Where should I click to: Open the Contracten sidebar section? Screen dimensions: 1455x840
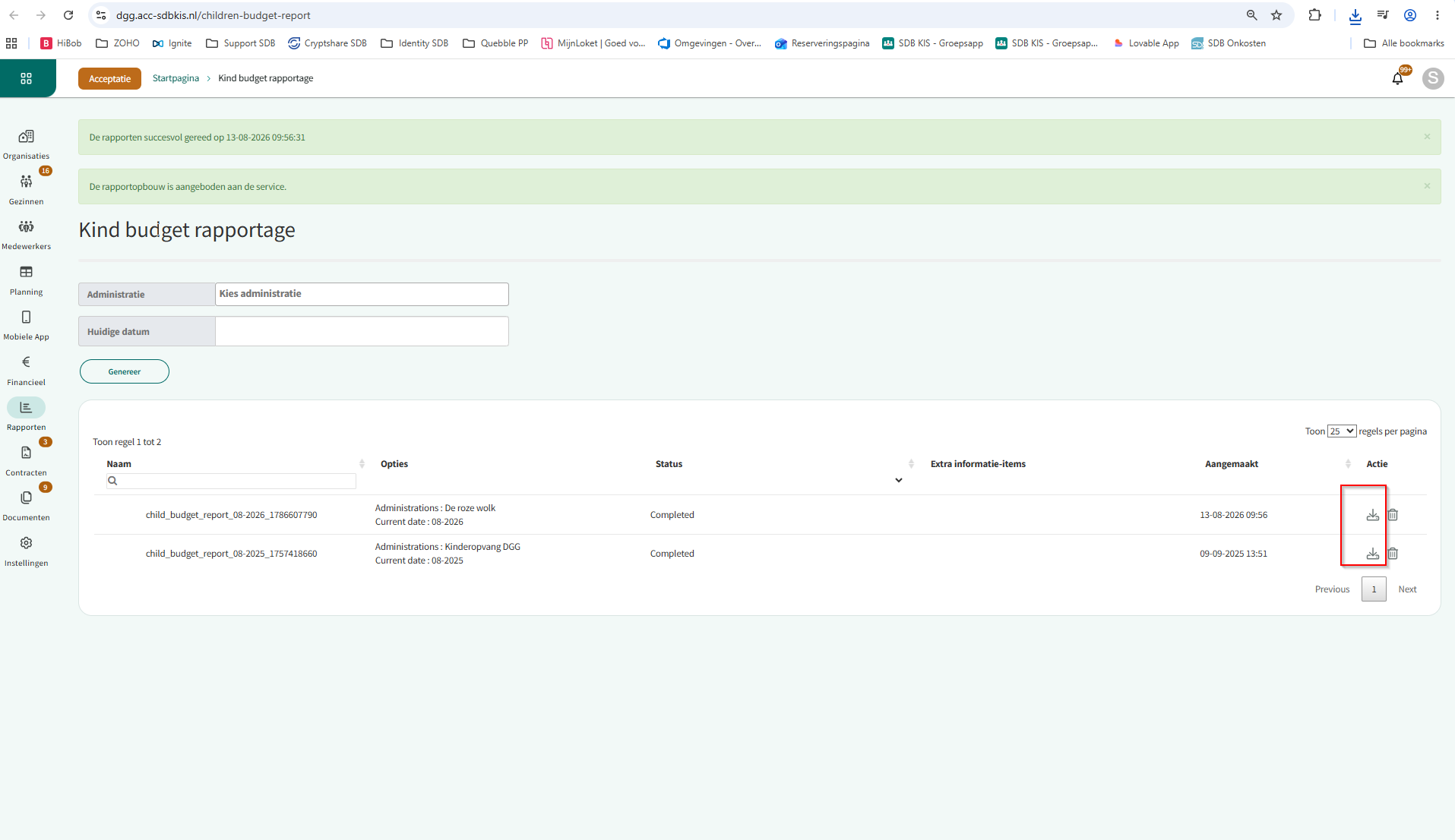click(x=26, y=459)
